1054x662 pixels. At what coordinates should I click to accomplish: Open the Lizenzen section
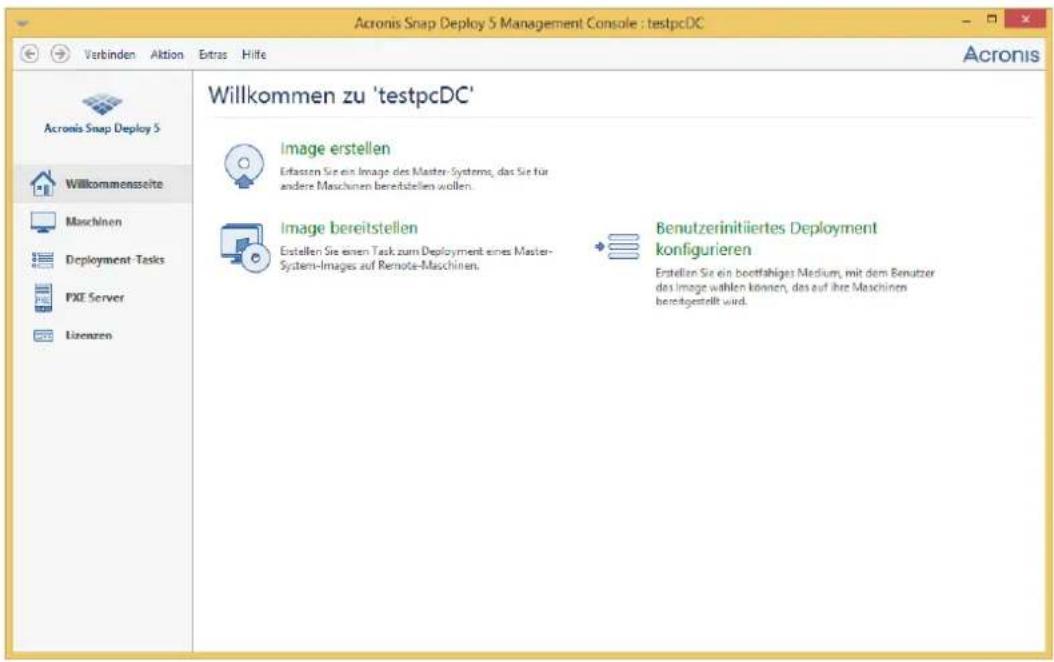coord(88,335)
